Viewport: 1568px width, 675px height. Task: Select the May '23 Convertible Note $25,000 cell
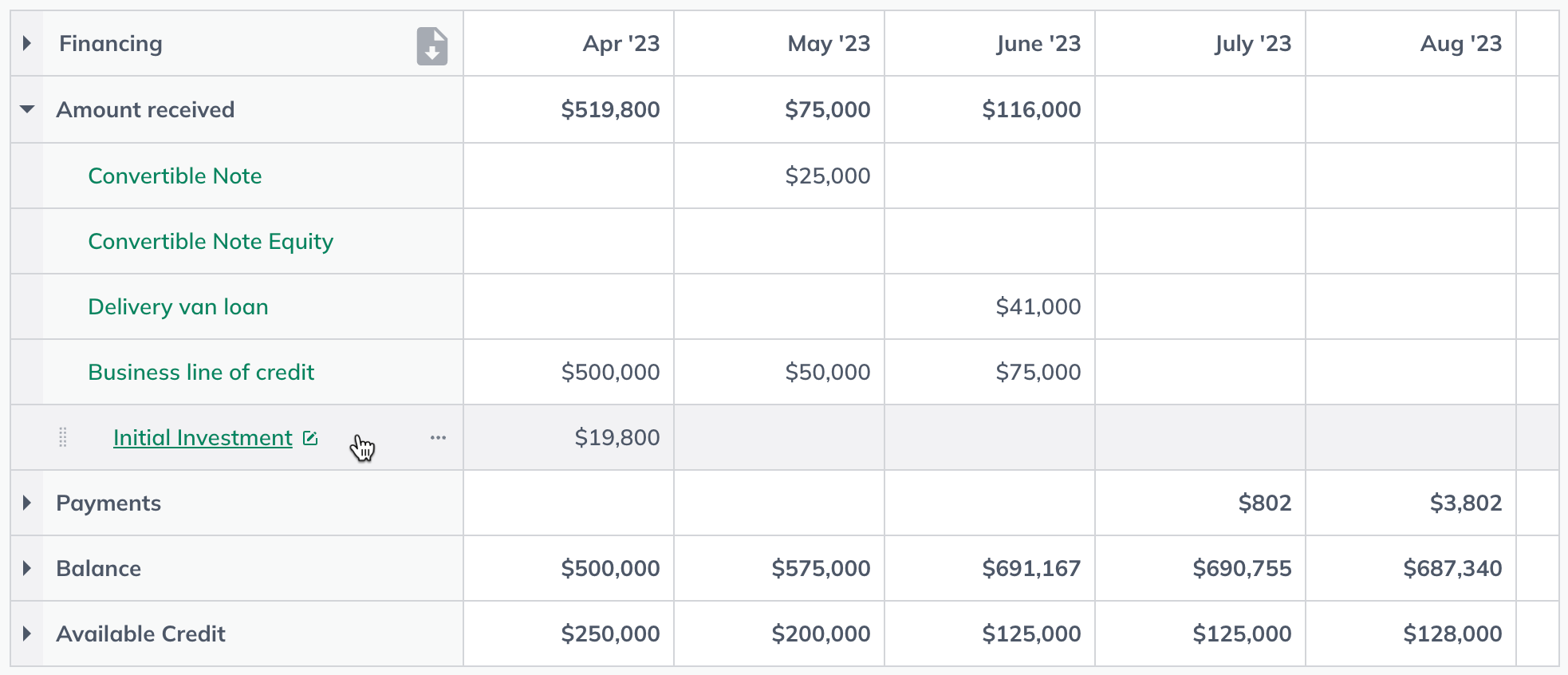point(779,176)
